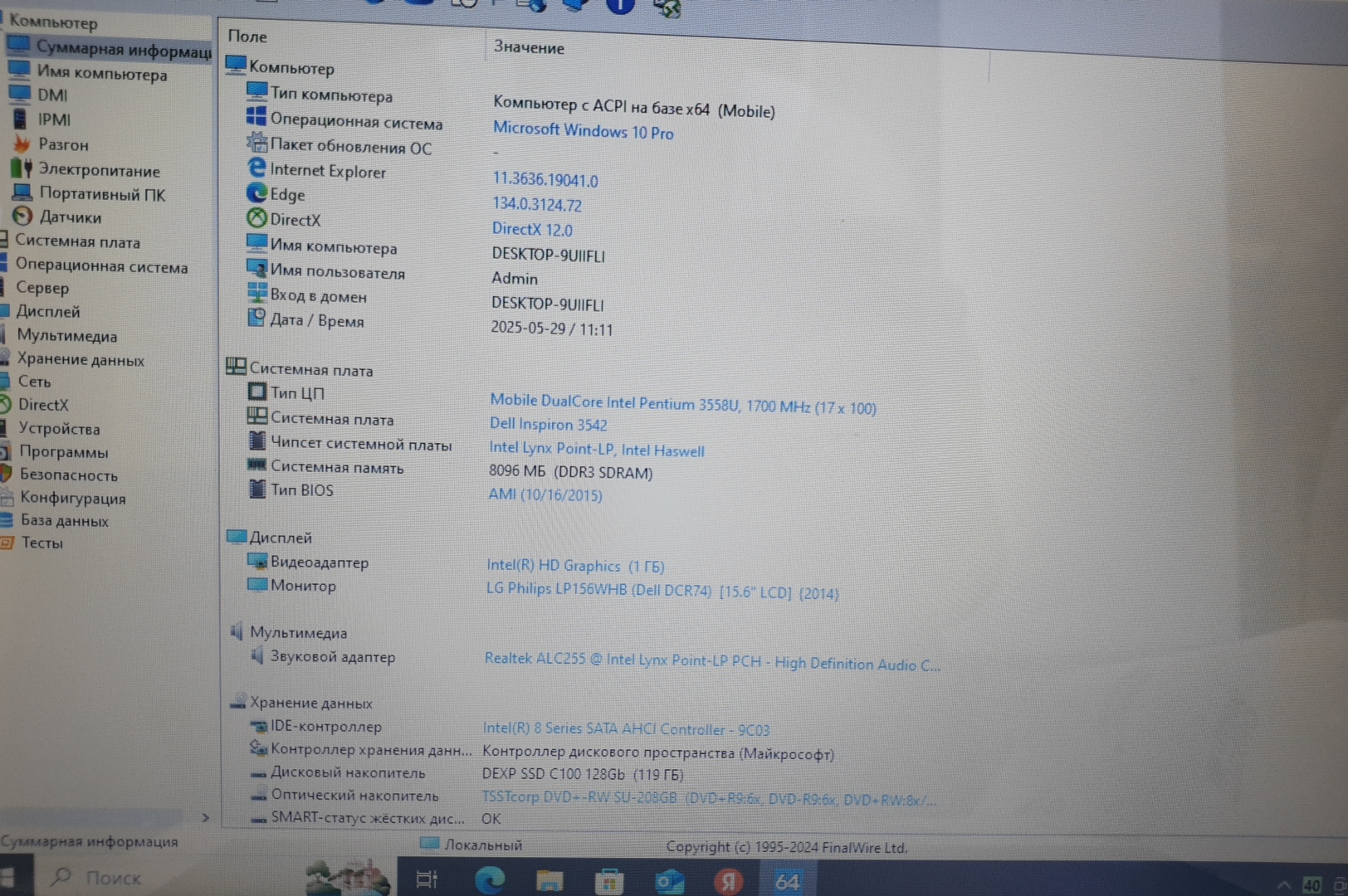Select Безопасность in tree

click(68, 475)
